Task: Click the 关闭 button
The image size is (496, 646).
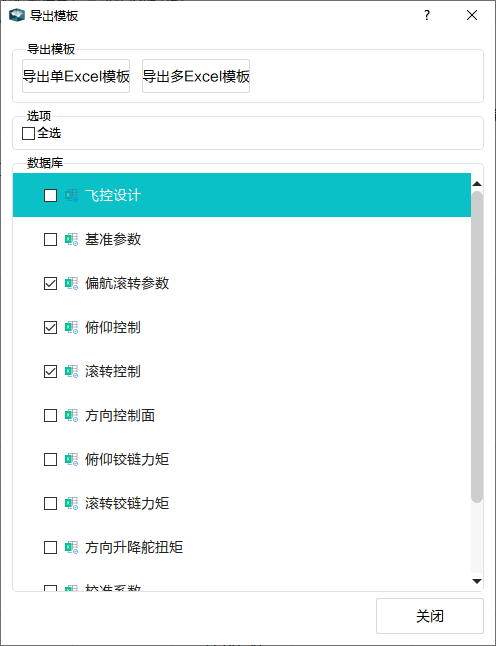Action: 430,616
